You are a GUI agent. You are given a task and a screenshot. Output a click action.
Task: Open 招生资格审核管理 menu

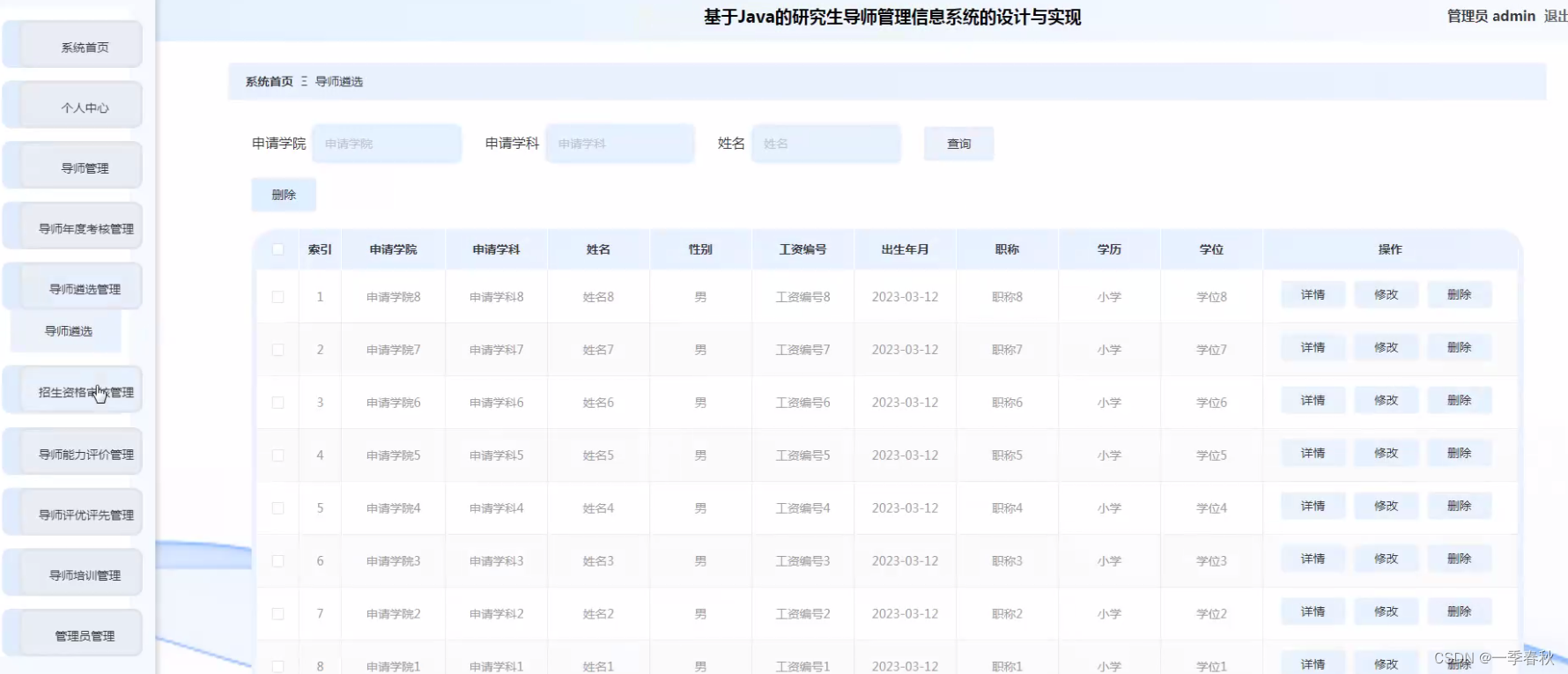coord(72,391)
